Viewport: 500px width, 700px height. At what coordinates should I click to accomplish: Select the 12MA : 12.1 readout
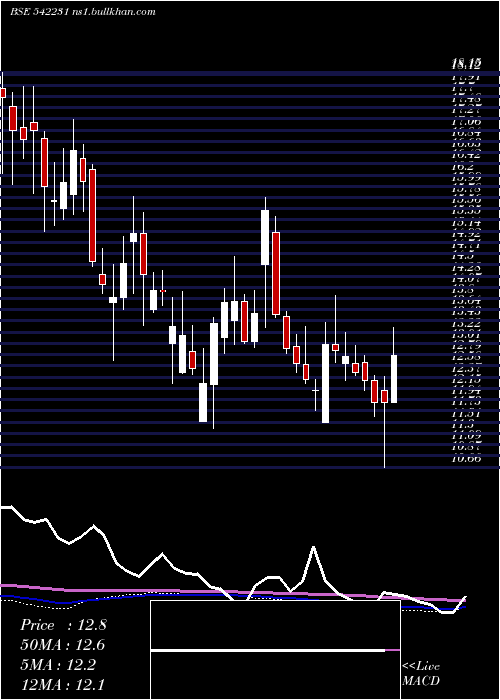pyautogui.click(x=62, y=684)
